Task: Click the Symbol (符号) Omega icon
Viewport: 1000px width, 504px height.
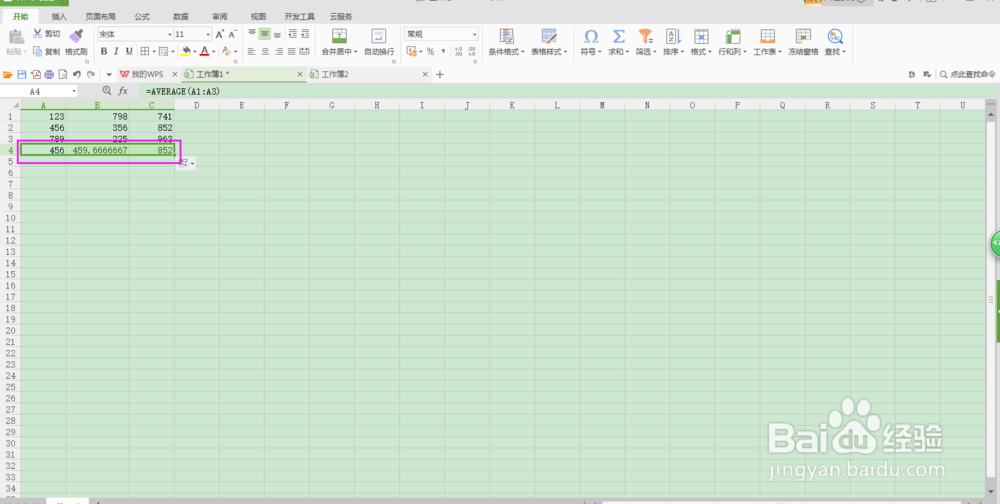Action: coord(591,36)
